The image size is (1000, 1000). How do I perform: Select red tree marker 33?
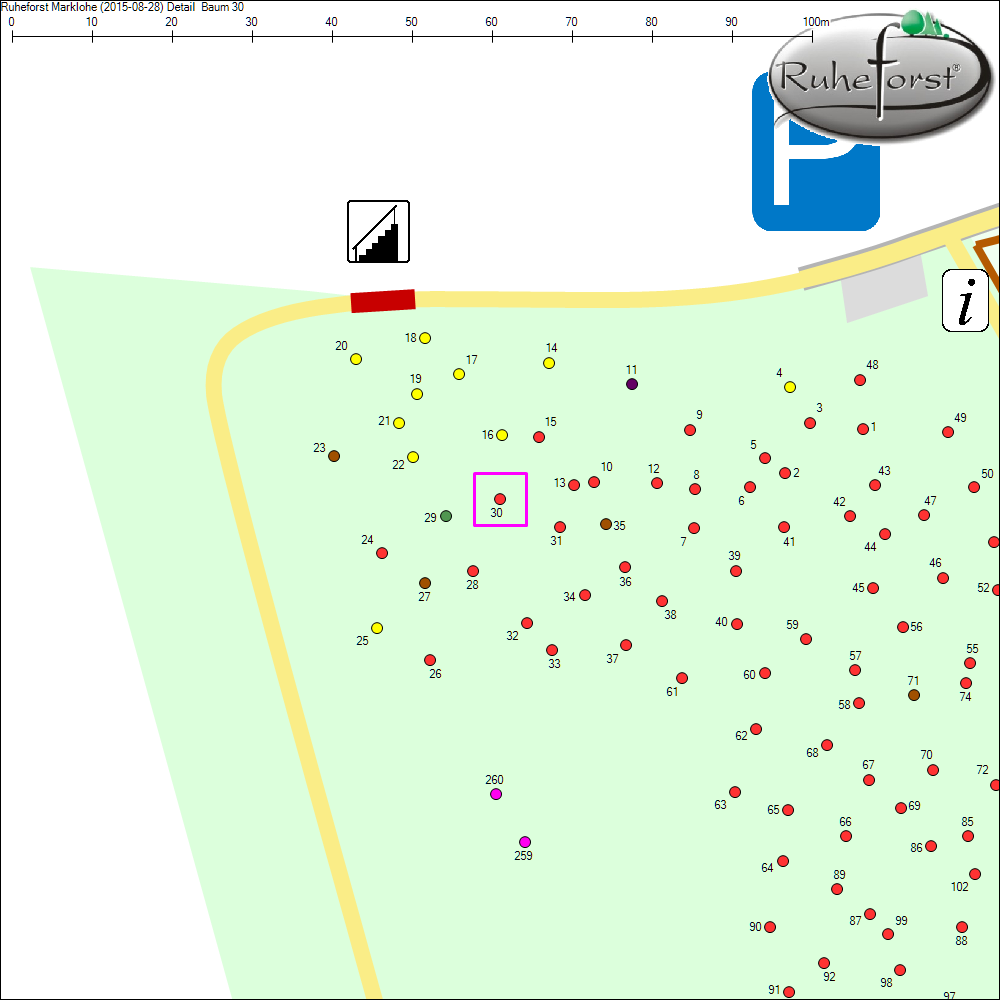[552, 651]
